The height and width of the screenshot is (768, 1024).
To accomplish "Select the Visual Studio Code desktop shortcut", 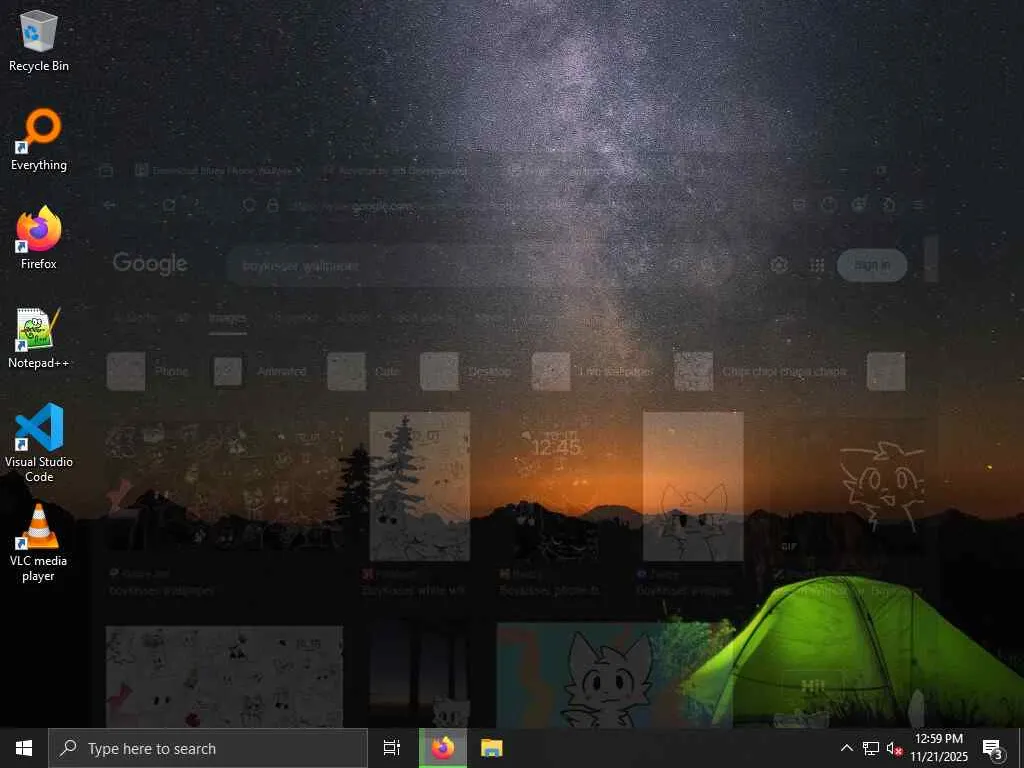I will click(39, 443).
